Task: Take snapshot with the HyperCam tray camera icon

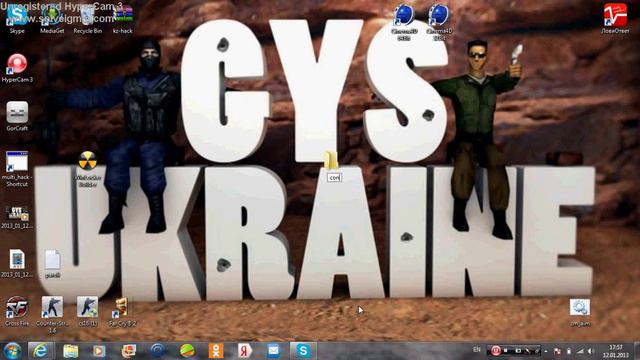Action: click(518, 351)
